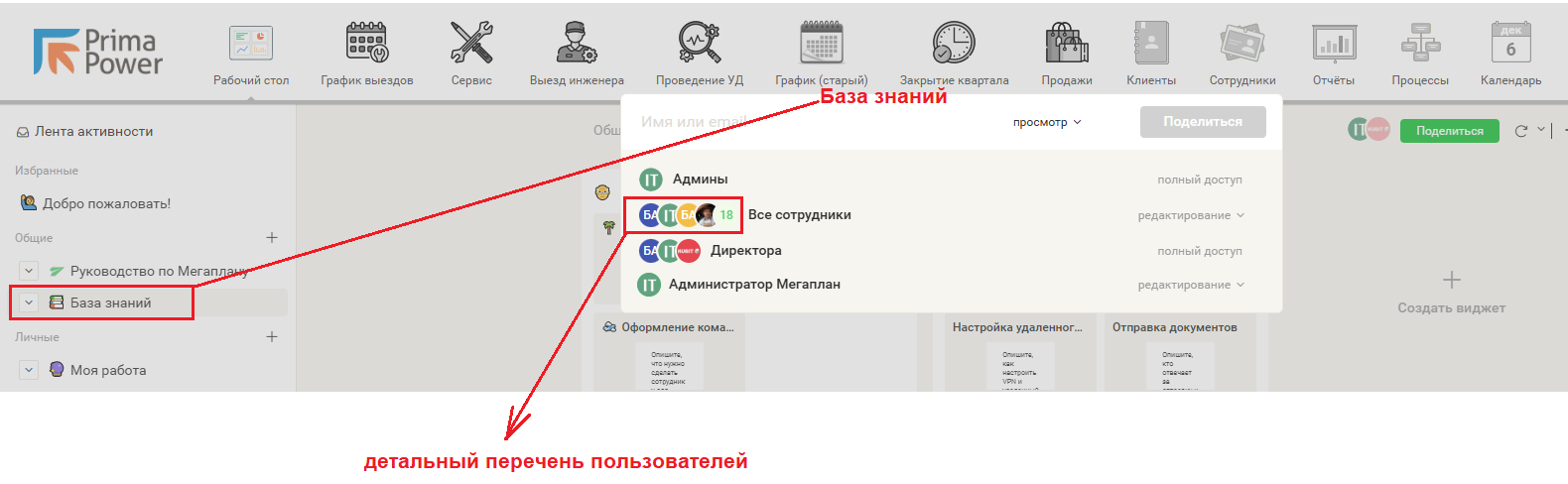Viewport: 1568px width, 484px height.
Task: Click the green Поделиться button
Action: pos(1449,131)
